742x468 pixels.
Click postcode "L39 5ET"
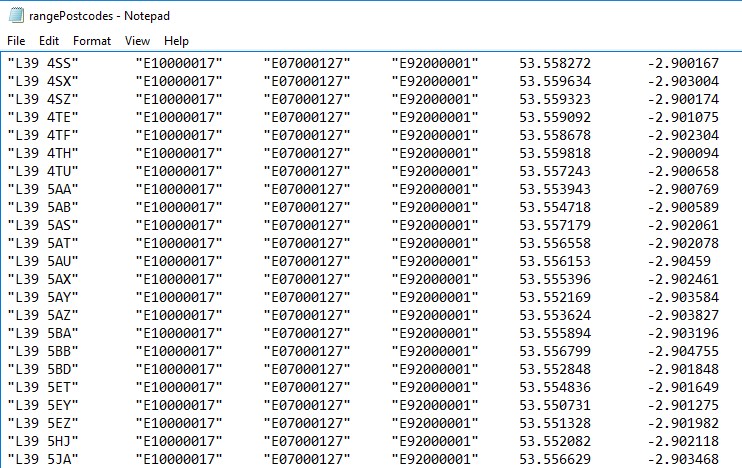pos(43,387)
